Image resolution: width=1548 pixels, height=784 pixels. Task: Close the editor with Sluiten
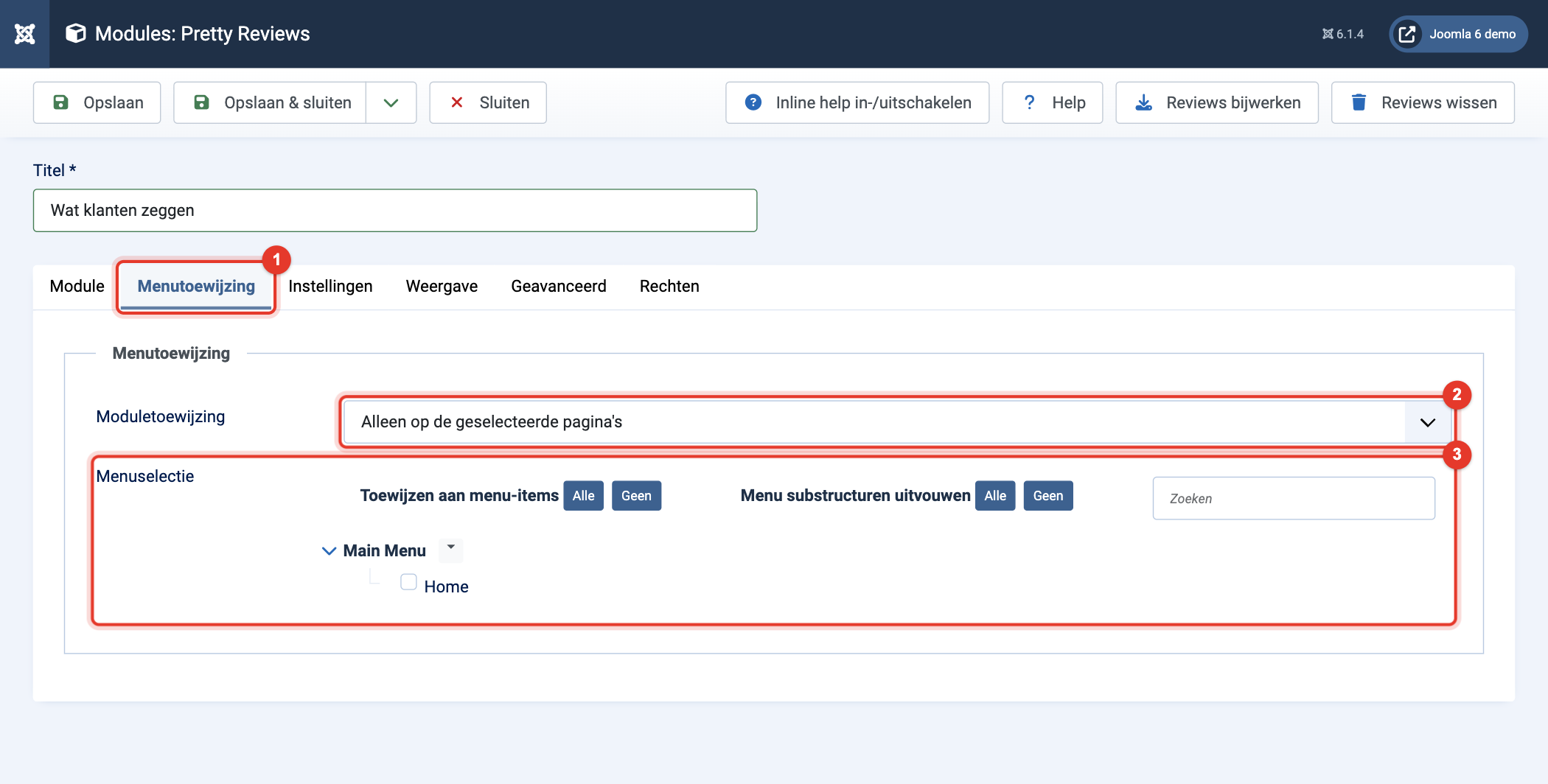click(488, 102)
